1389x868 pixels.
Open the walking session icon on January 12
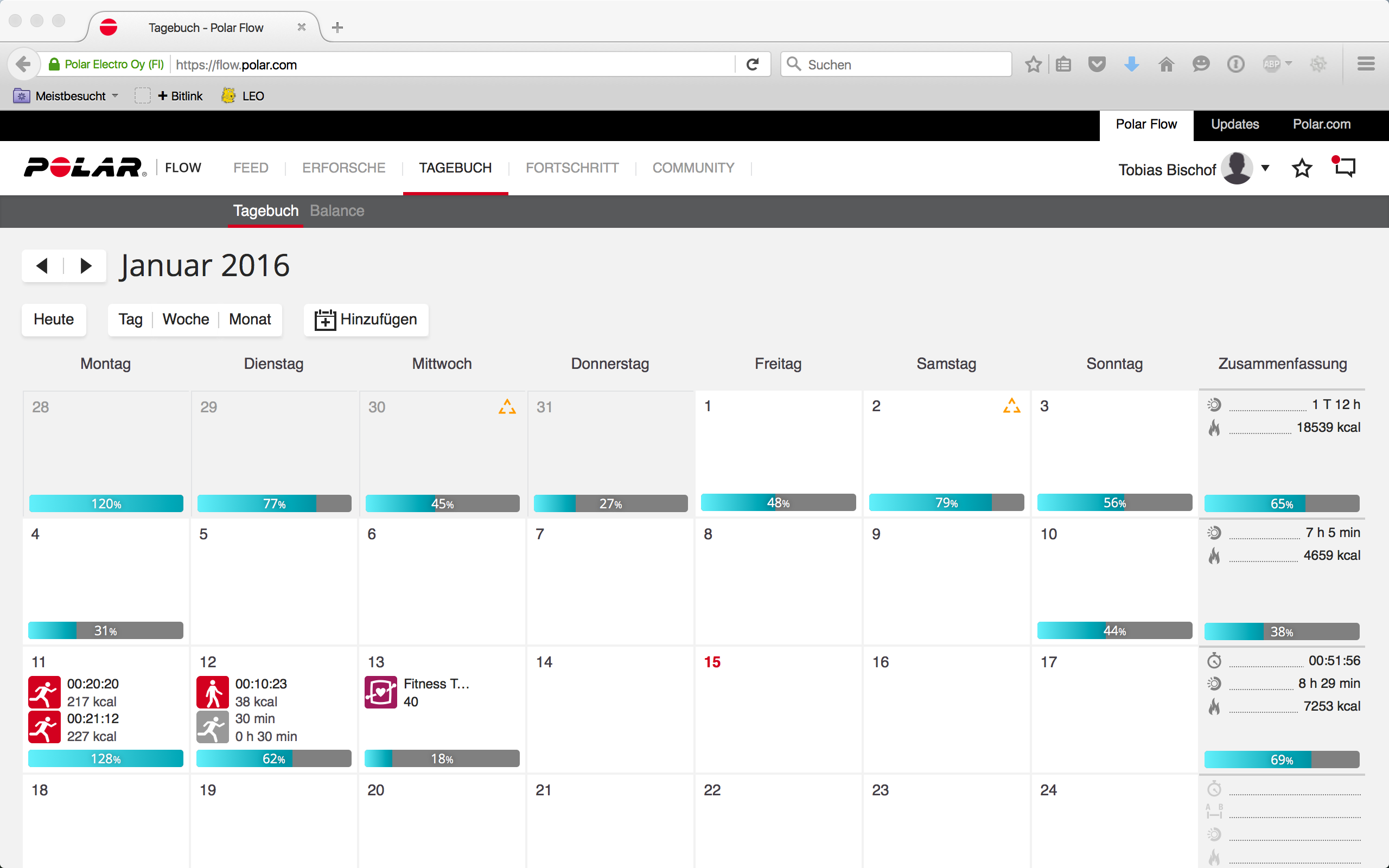coord(212,692)
